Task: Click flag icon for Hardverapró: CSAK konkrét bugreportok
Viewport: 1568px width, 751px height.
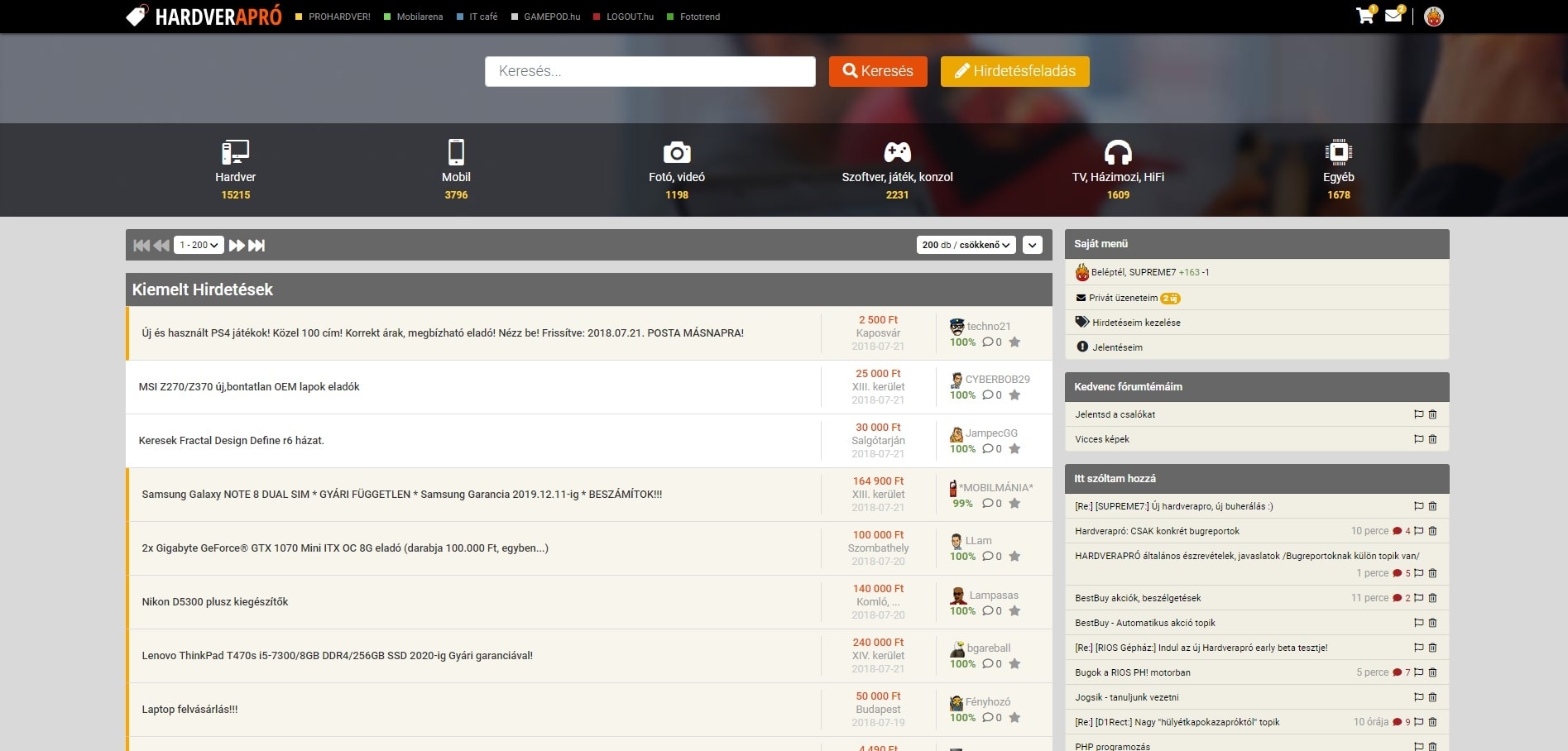Action: click(1419, 531)
